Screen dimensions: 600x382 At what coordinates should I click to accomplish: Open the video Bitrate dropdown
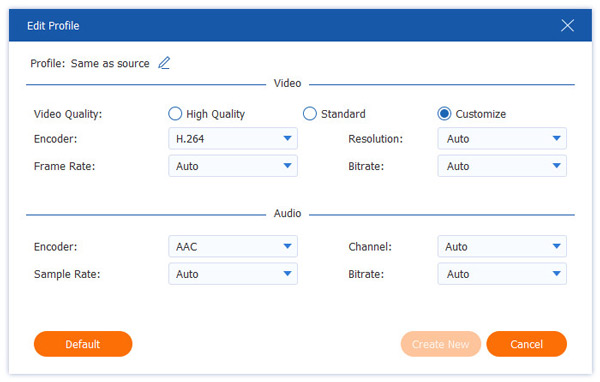(502, 166)
